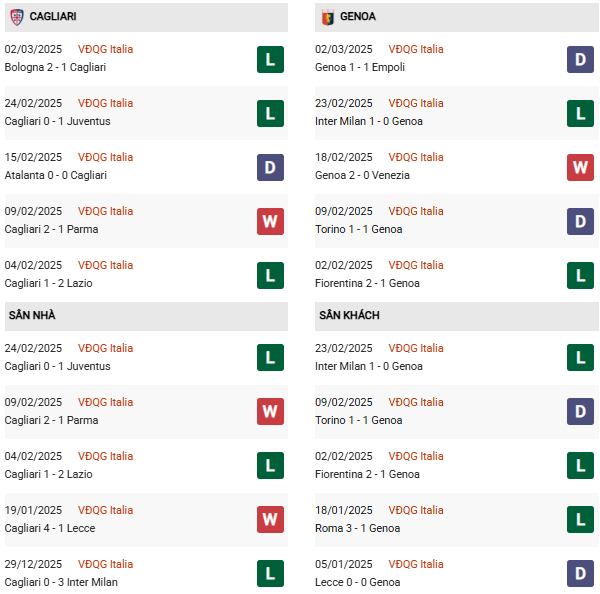Click W badge beside Cagliari 4 - 1 Lecce

click(270, 520)
